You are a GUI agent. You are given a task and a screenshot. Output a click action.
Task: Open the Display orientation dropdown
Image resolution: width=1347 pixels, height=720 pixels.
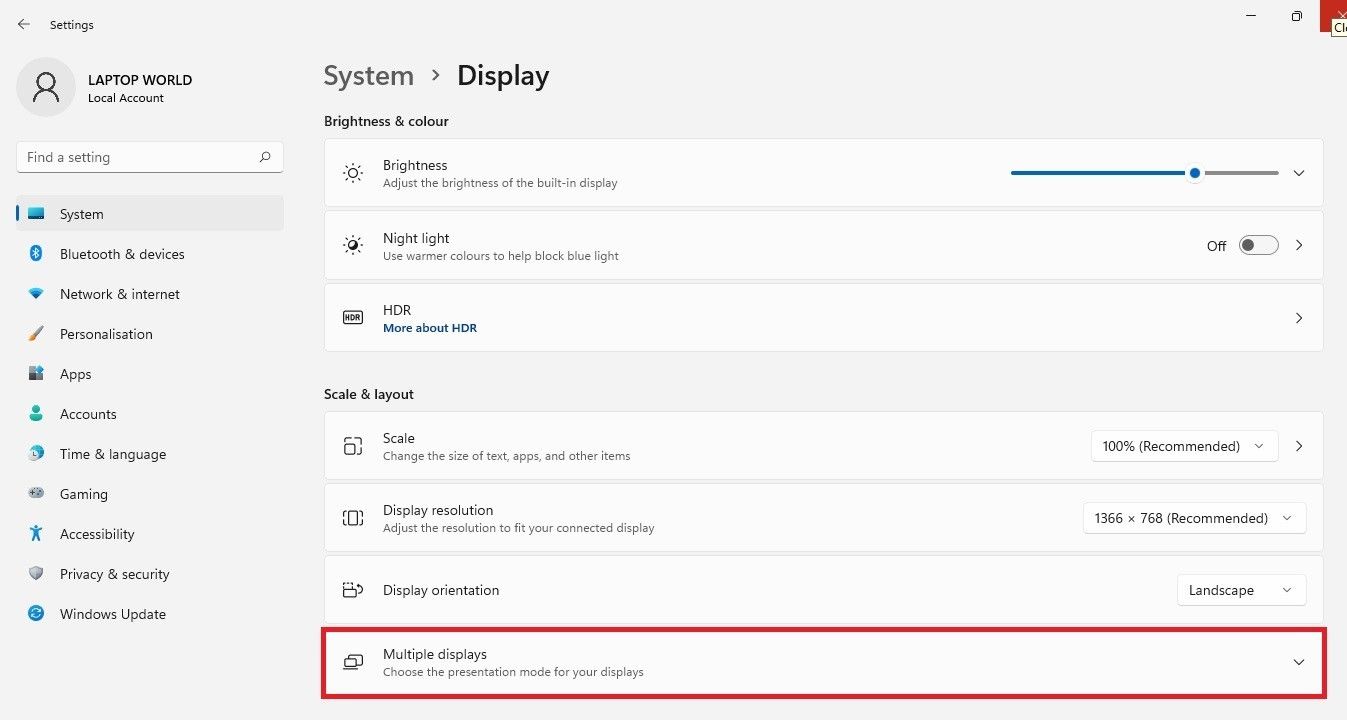(x=1241, y=590)
